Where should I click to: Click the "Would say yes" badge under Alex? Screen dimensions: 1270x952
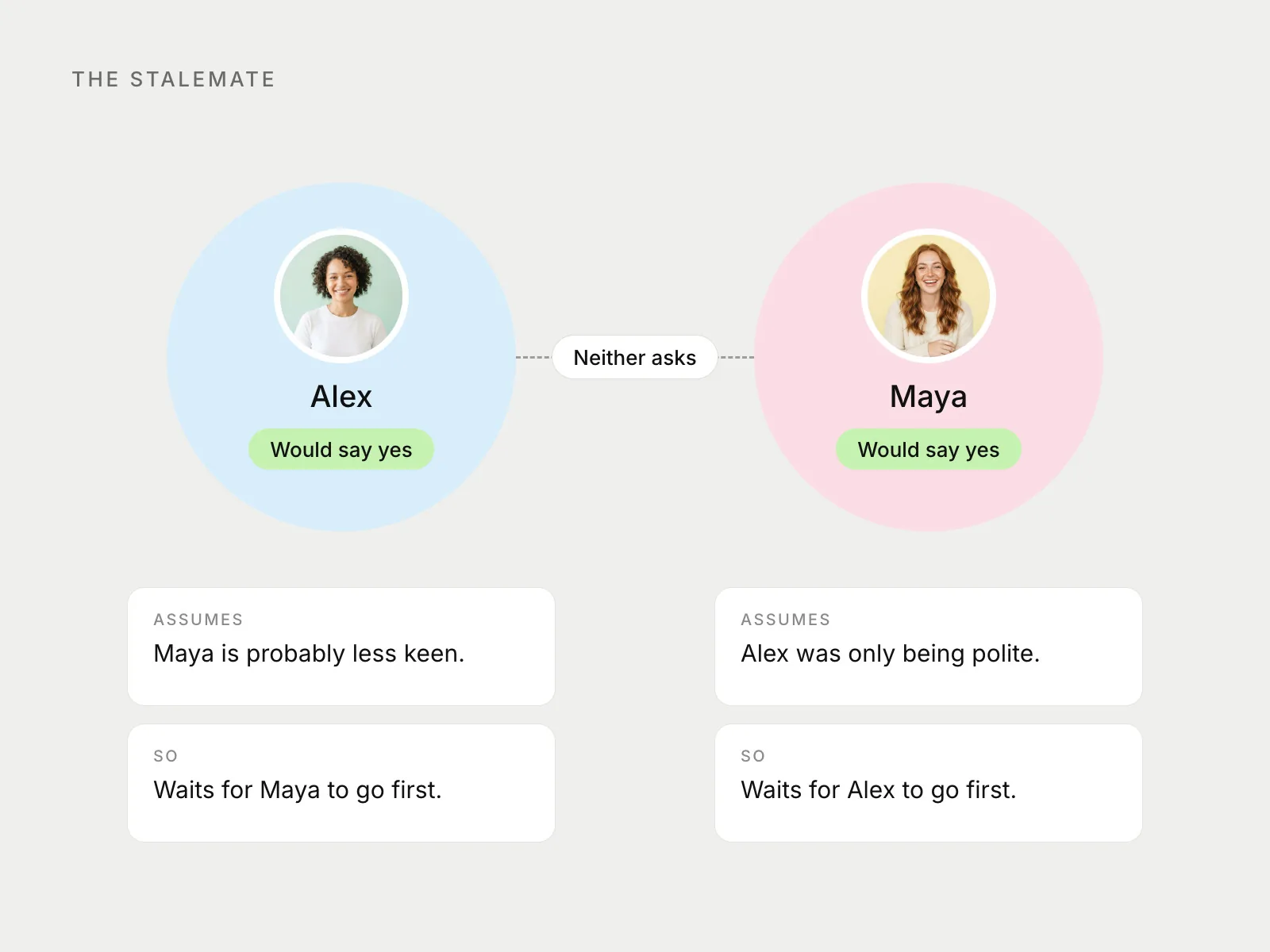coord(341,450)
